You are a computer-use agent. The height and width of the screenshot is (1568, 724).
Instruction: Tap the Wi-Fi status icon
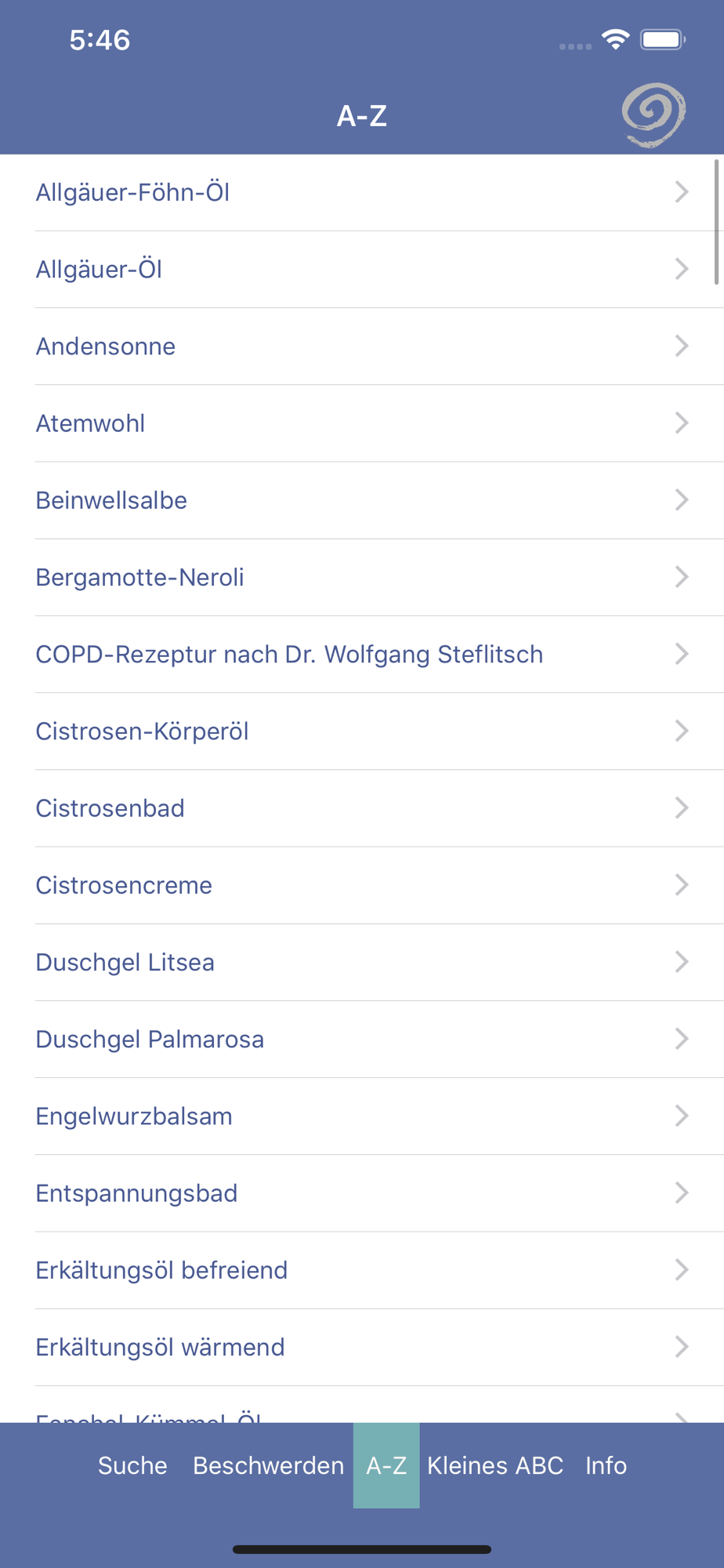click(616, 39)
